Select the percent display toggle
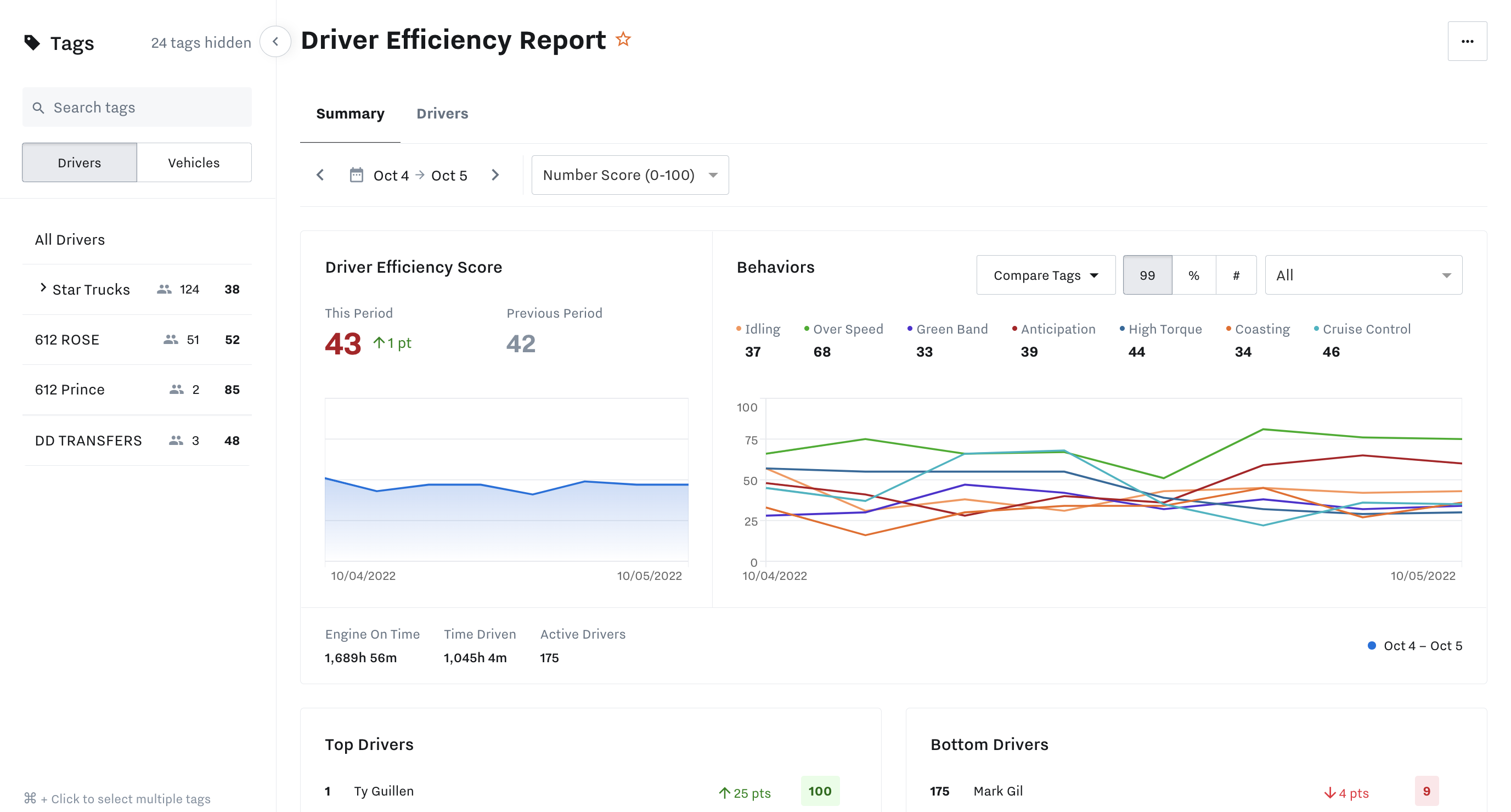 point(1194,275)
